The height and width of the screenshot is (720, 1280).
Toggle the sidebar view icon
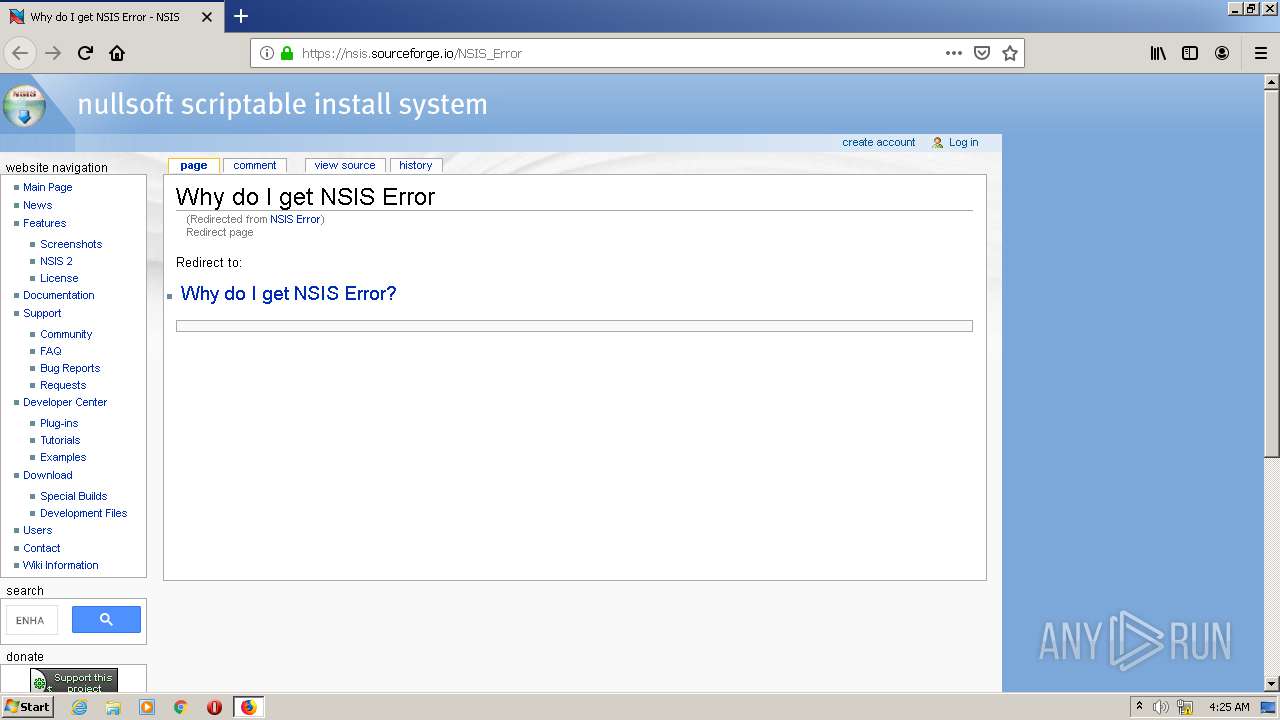[1190, 53]
